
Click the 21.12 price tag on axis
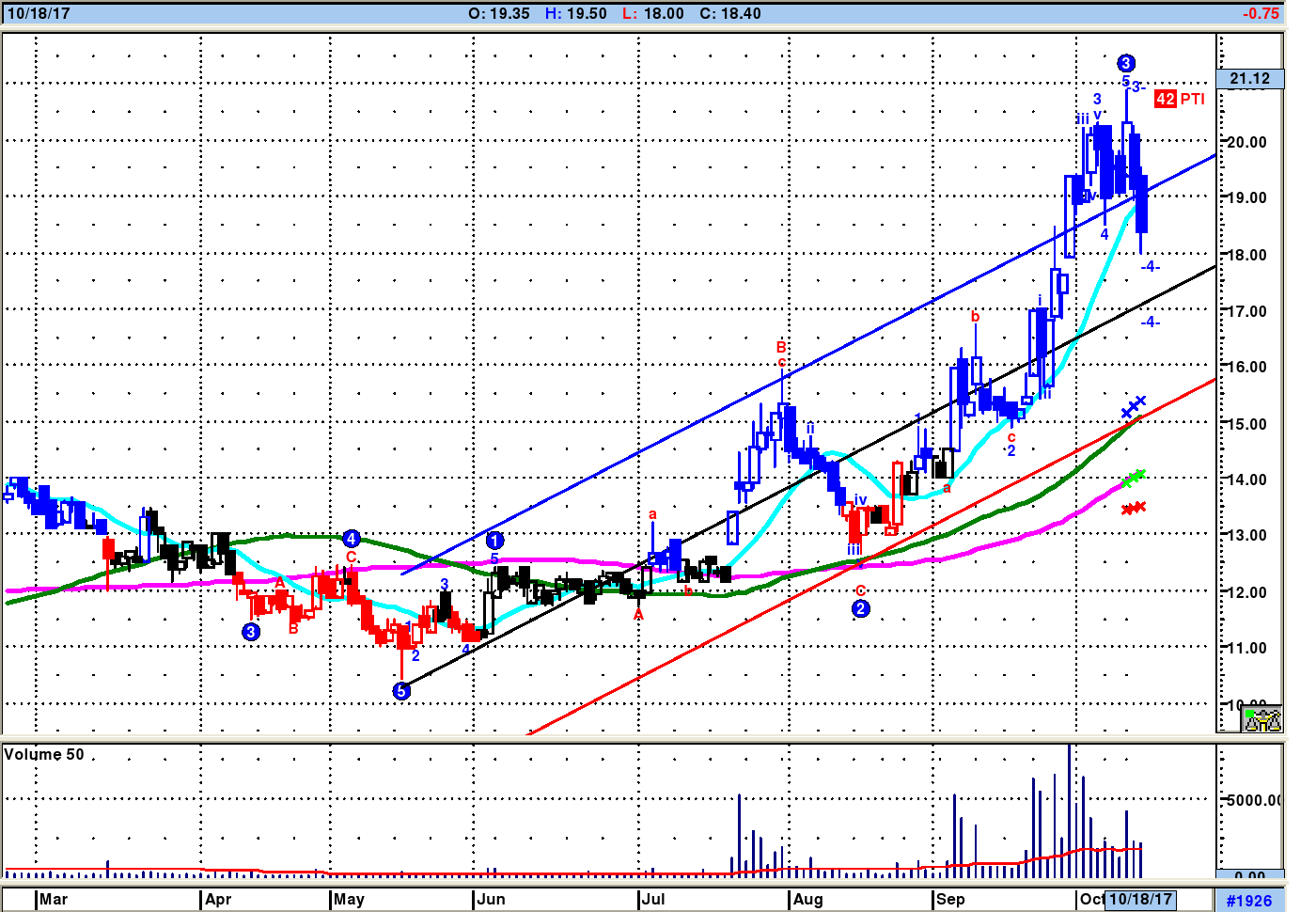pyautogui.click(x=1249, y=79)
